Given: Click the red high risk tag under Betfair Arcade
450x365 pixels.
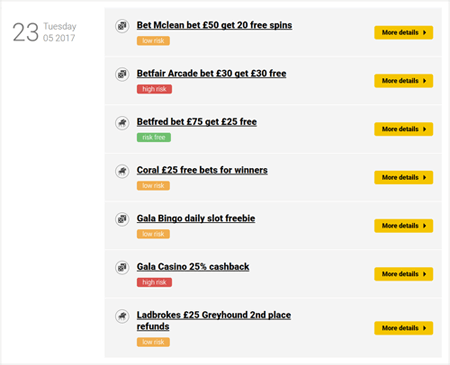Looking at the screenshot, I should (x=154, y=89).
